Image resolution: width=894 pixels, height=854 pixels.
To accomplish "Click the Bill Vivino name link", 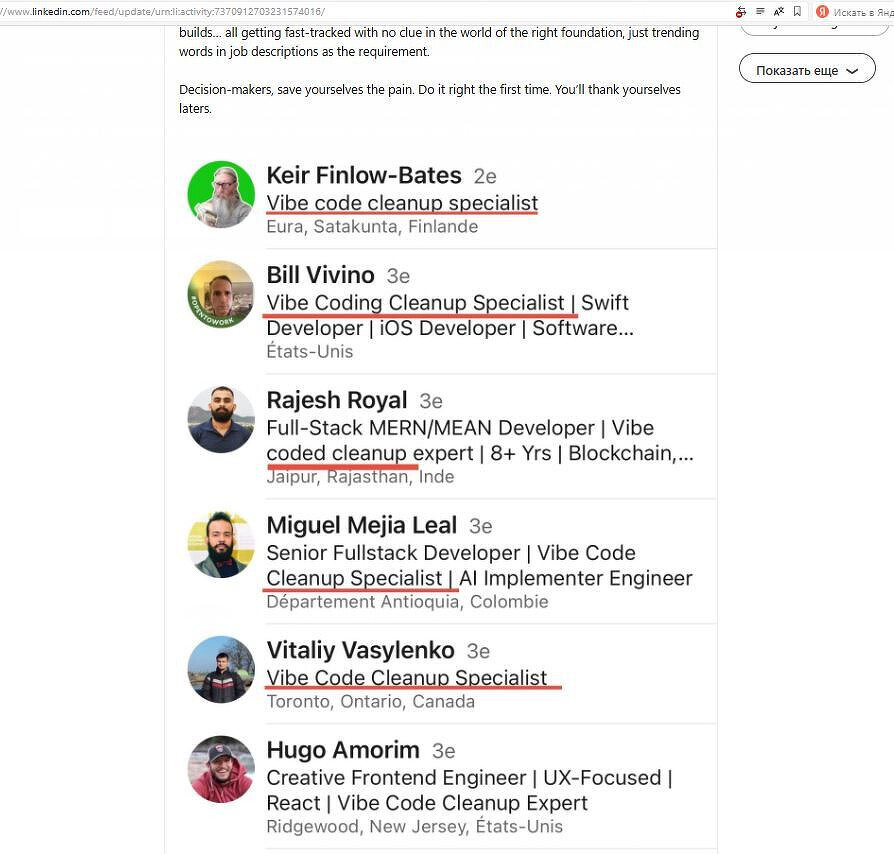I will coord(320,275).
